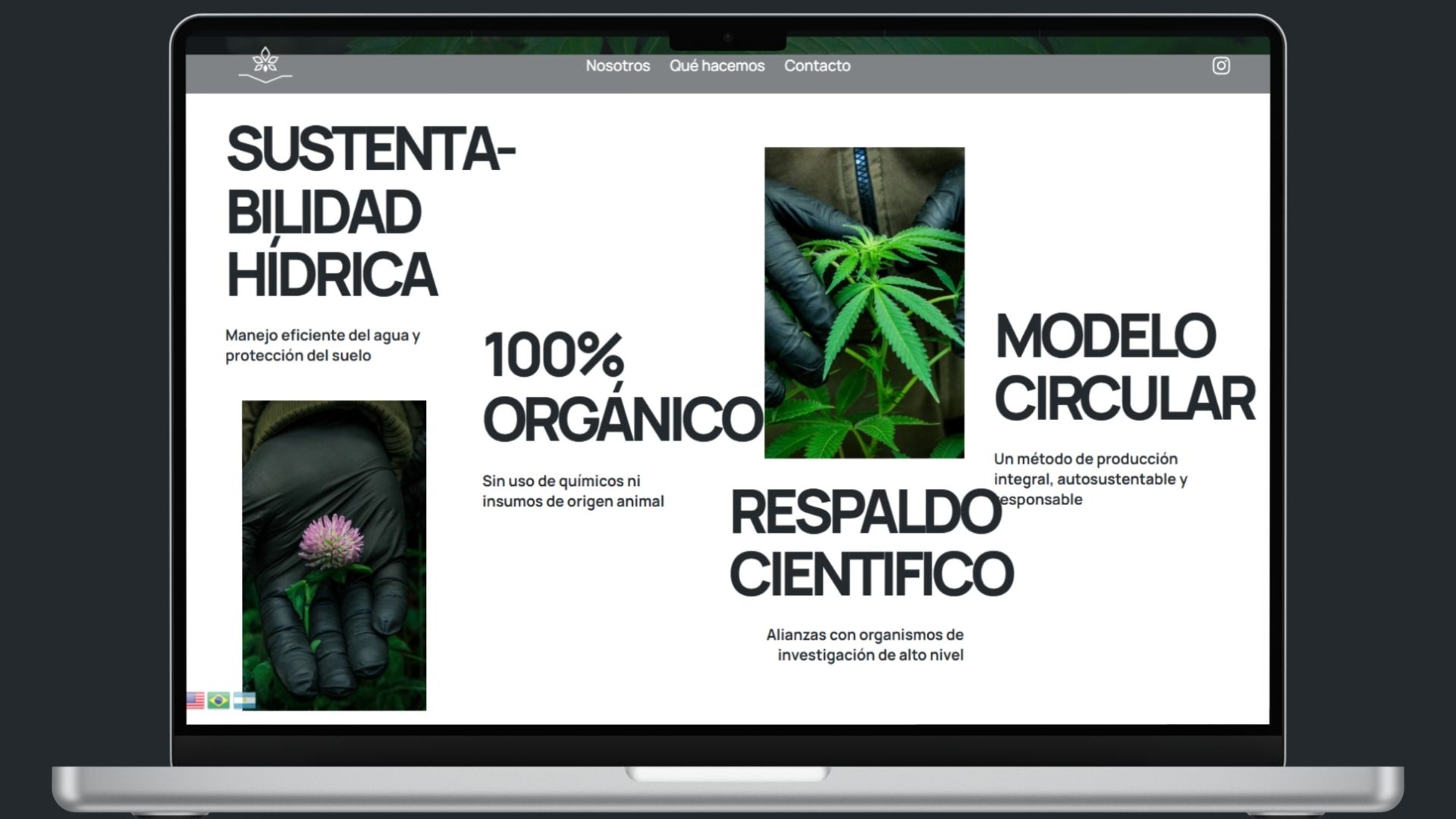
Task: Navigate to Contacto page
Action: [817, 66]
